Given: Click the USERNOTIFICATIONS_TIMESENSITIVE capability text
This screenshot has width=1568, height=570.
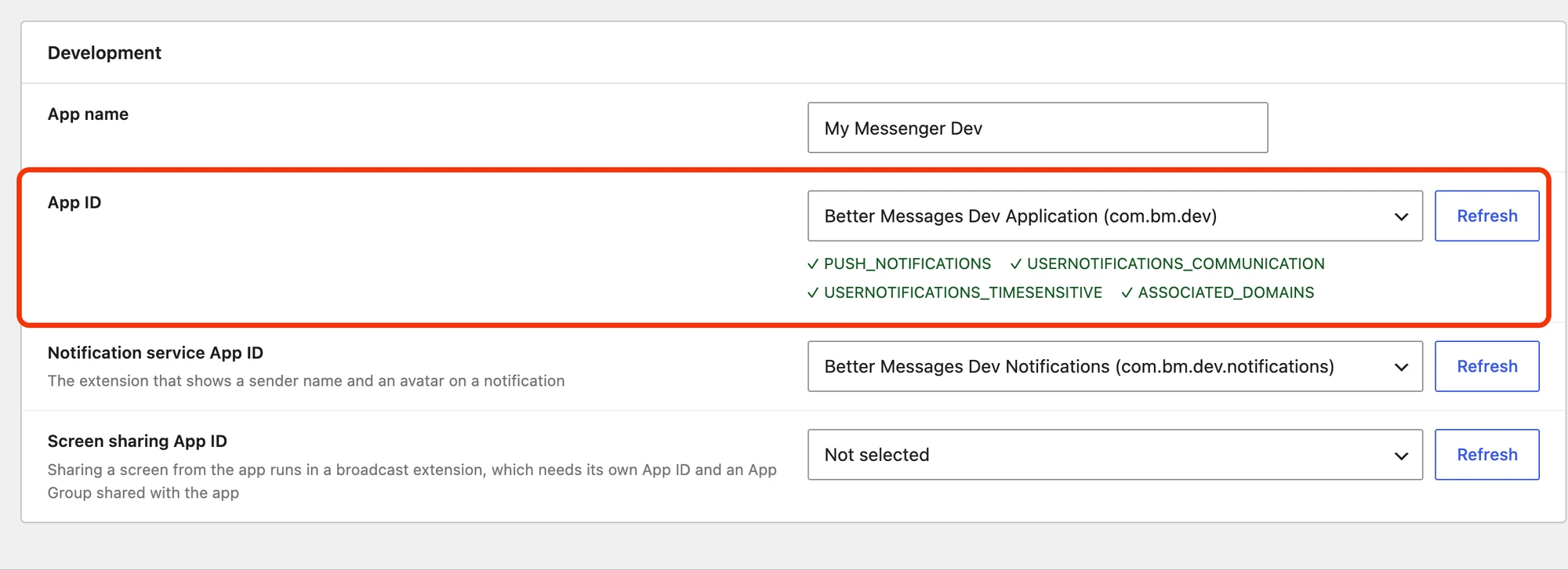Looking at the screenshot, I should (963, 292).
